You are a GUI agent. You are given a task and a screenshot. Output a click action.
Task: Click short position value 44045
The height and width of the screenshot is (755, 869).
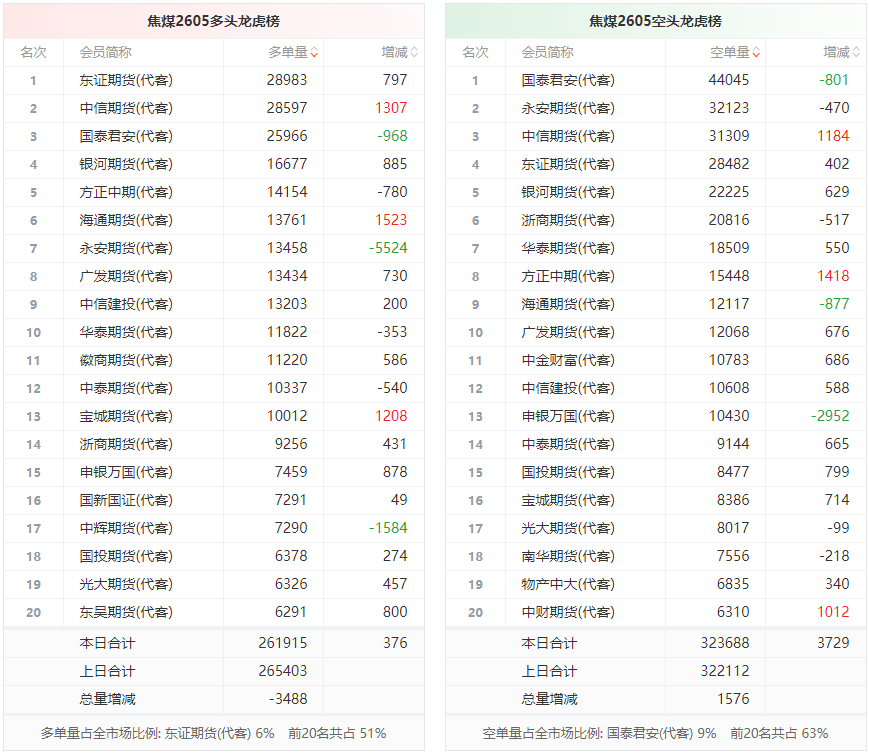click(729, 80)
